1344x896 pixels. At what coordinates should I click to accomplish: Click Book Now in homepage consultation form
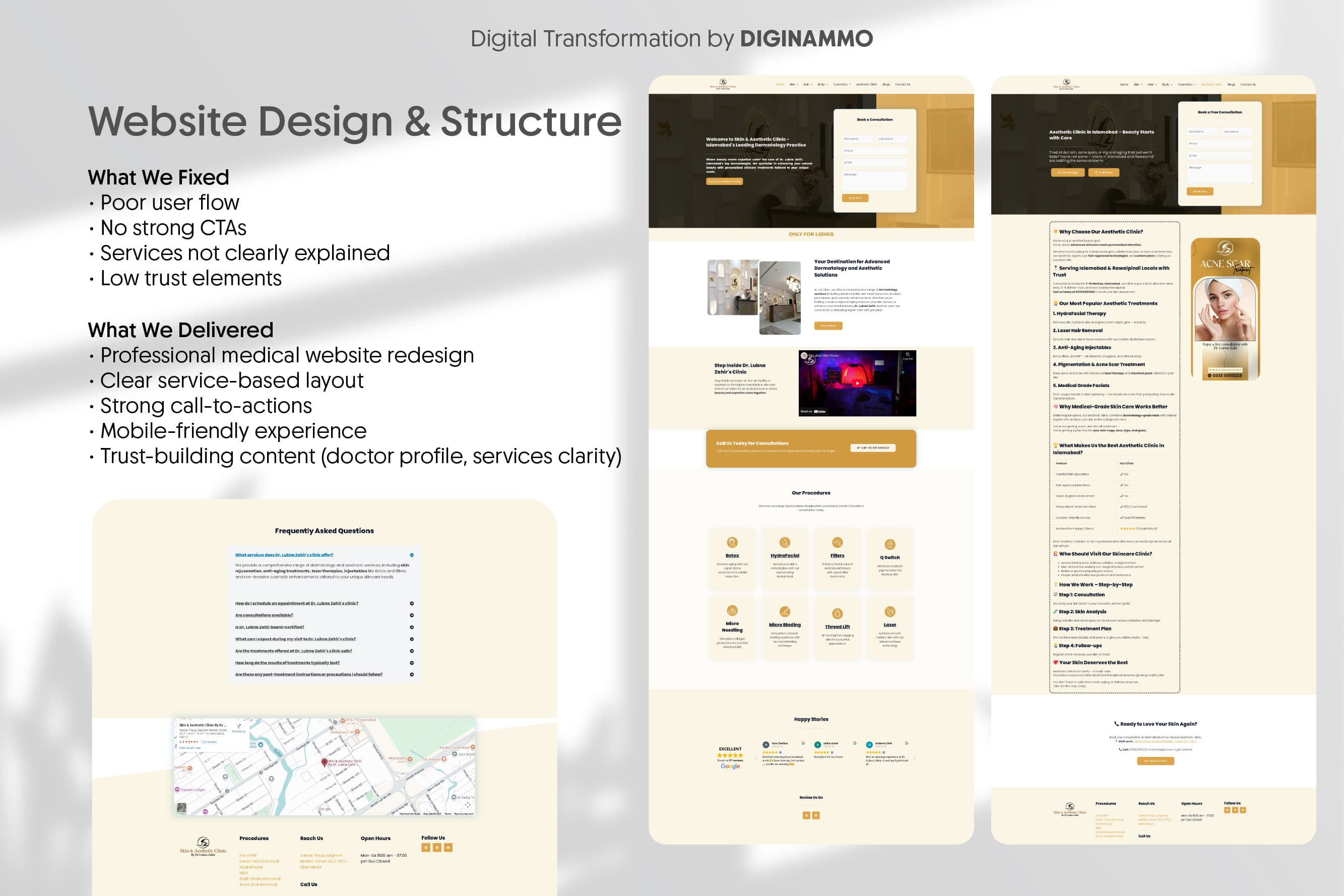click(855, 198)
